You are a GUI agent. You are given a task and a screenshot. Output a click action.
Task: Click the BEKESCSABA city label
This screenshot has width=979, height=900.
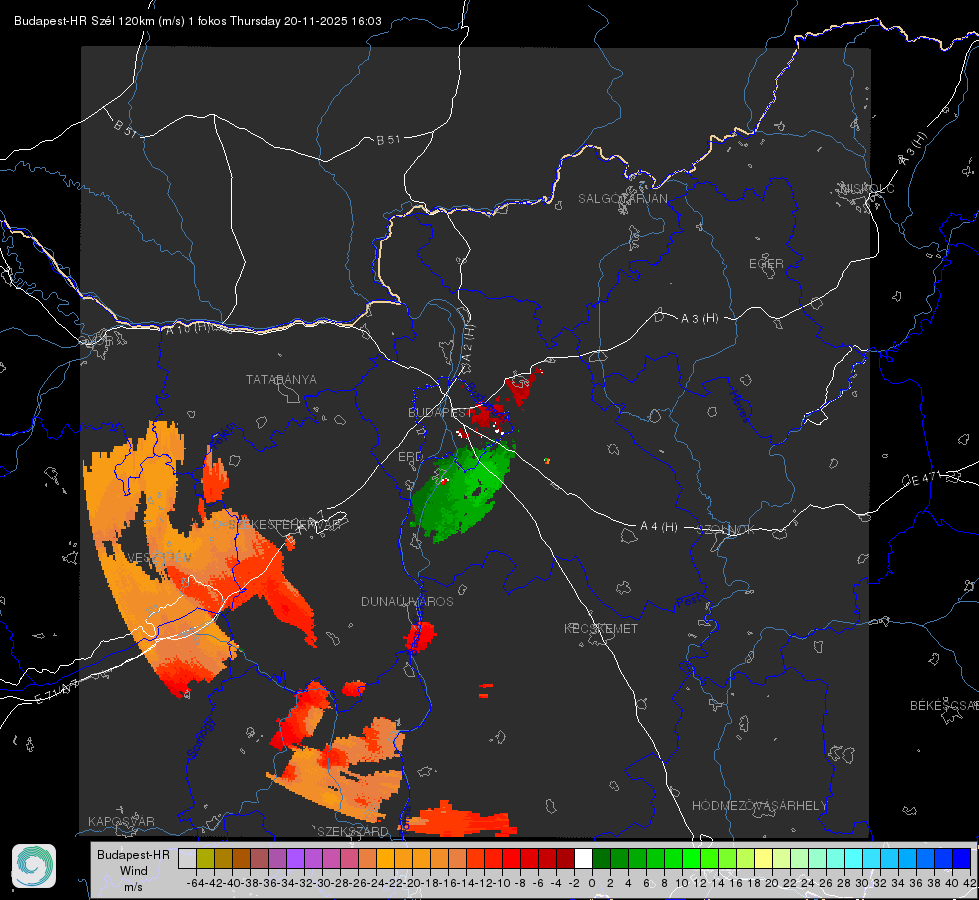point(944,705)
